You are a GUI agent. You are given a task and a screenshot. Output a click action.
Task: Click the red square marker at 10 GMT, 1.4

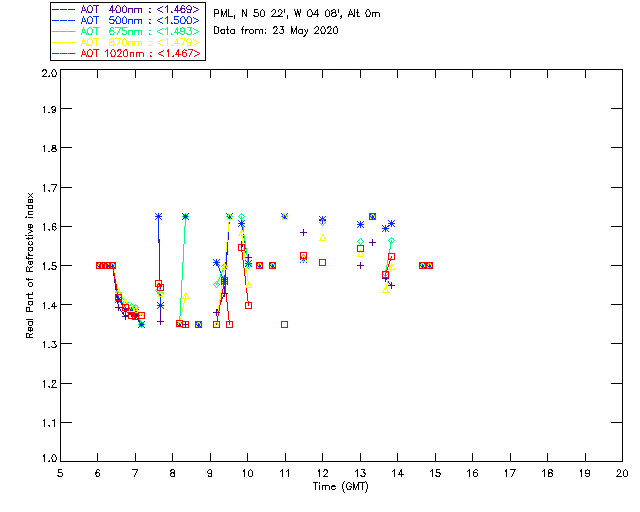(248, 305)
